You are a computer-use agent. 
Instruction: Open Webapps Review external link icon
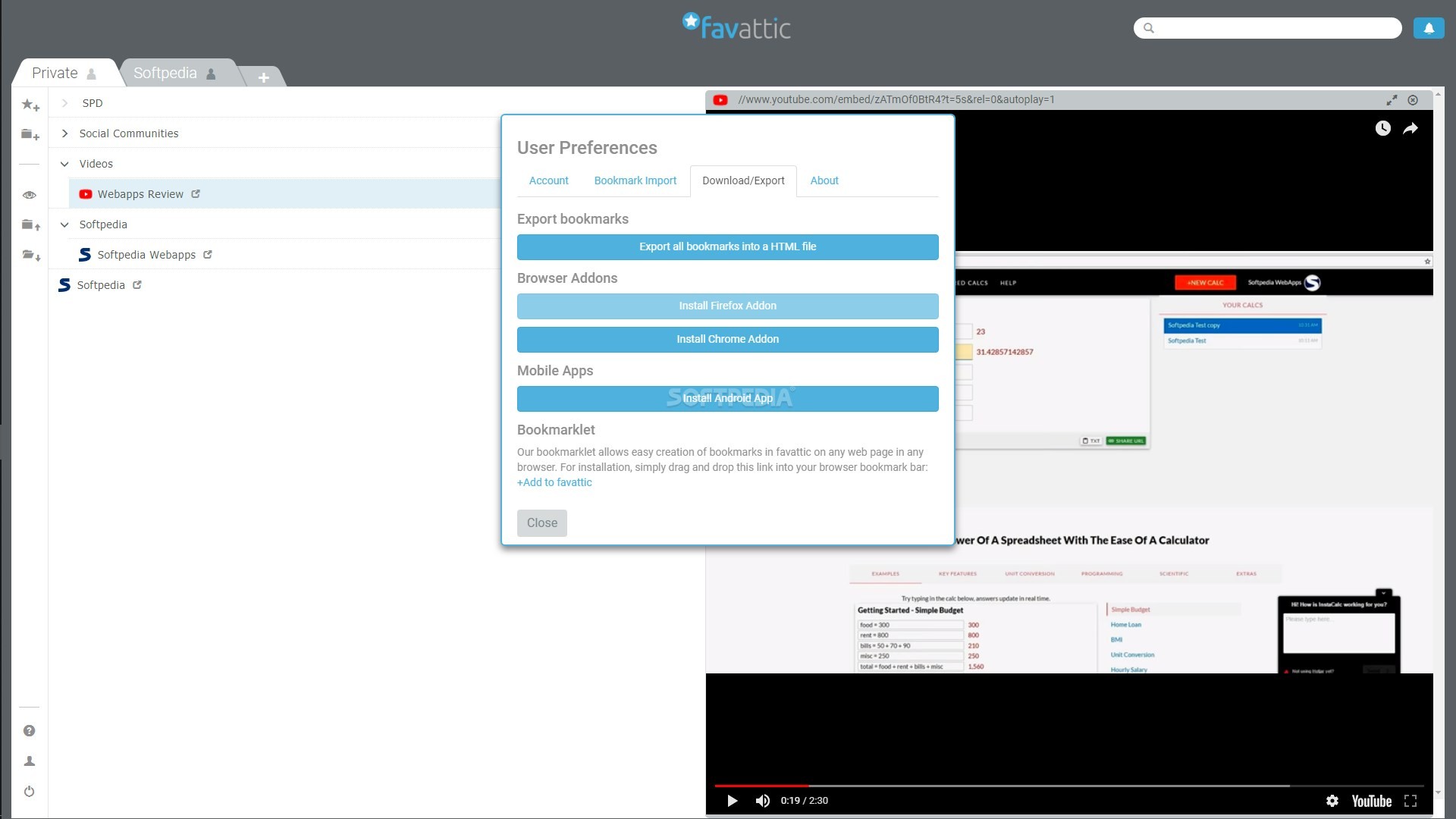196,194
